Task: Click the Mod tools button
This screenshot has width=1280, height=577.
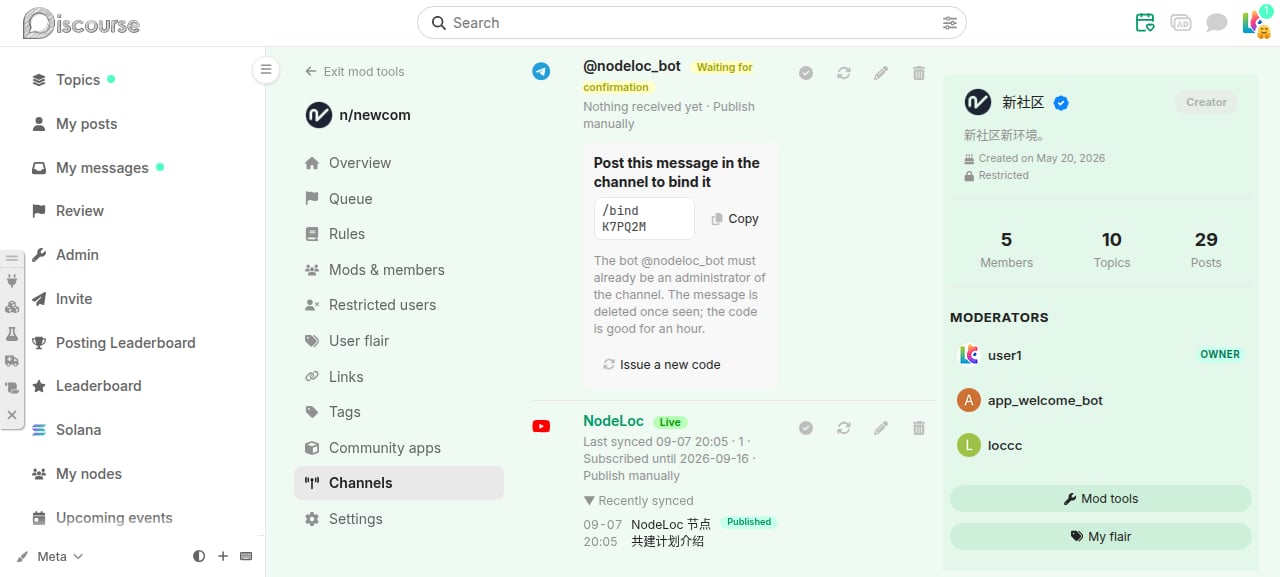Action: (x=1101, y=499)
